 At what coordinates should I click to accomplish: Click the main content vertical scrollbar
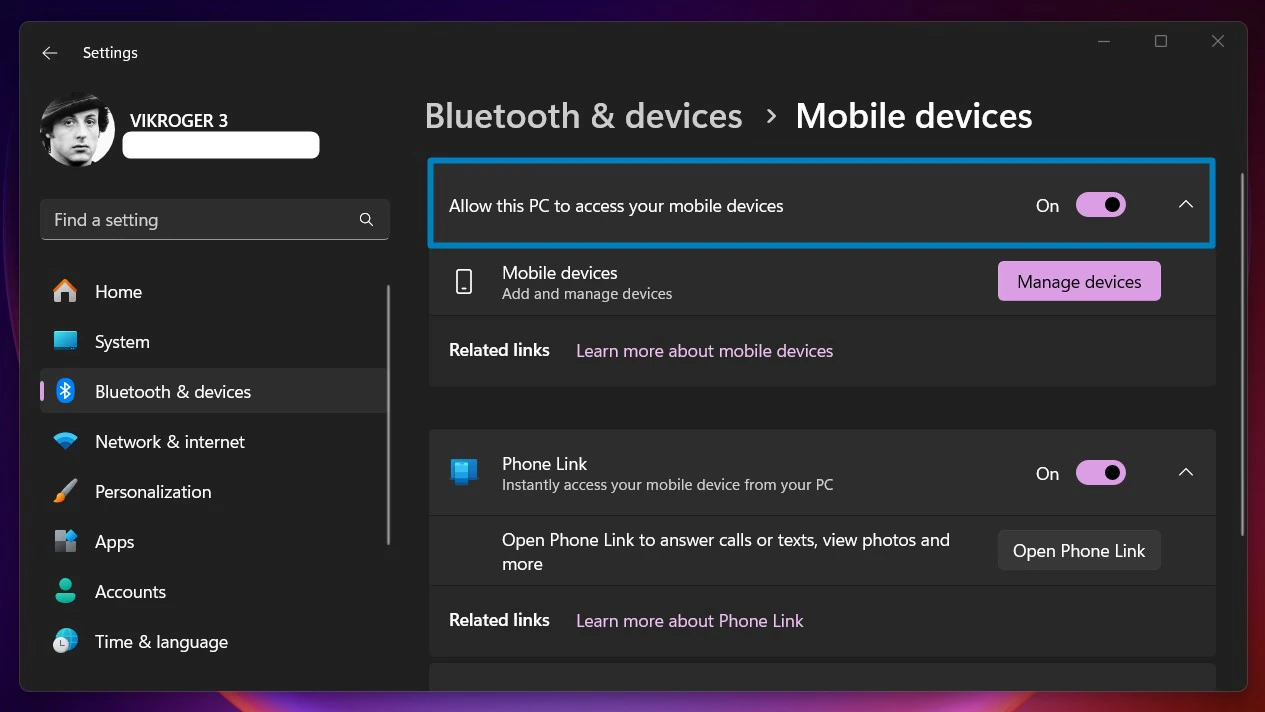(x=1242, y=354)
